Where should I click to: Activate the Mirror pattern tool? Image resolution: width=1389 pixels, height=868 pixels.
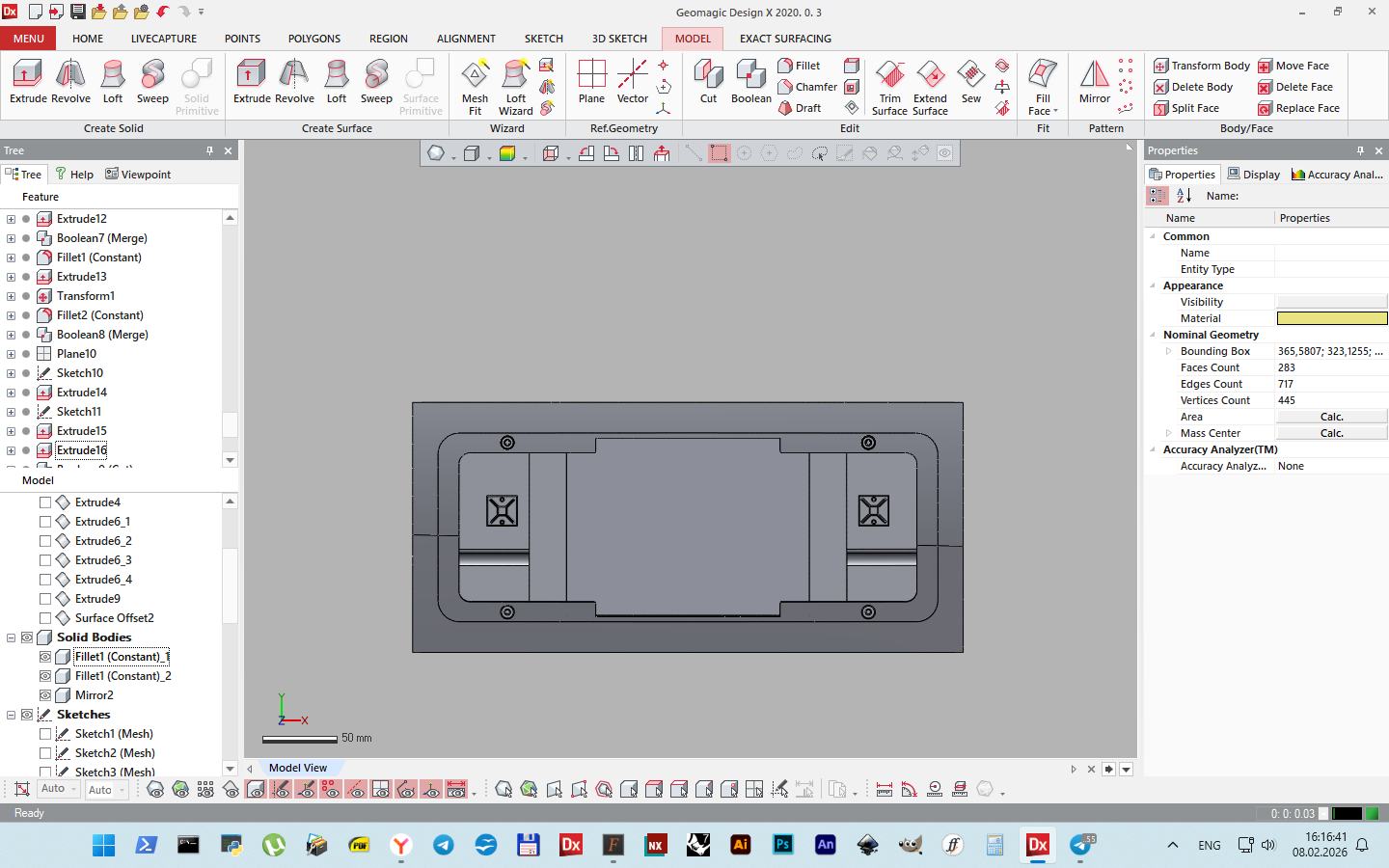1094,85
